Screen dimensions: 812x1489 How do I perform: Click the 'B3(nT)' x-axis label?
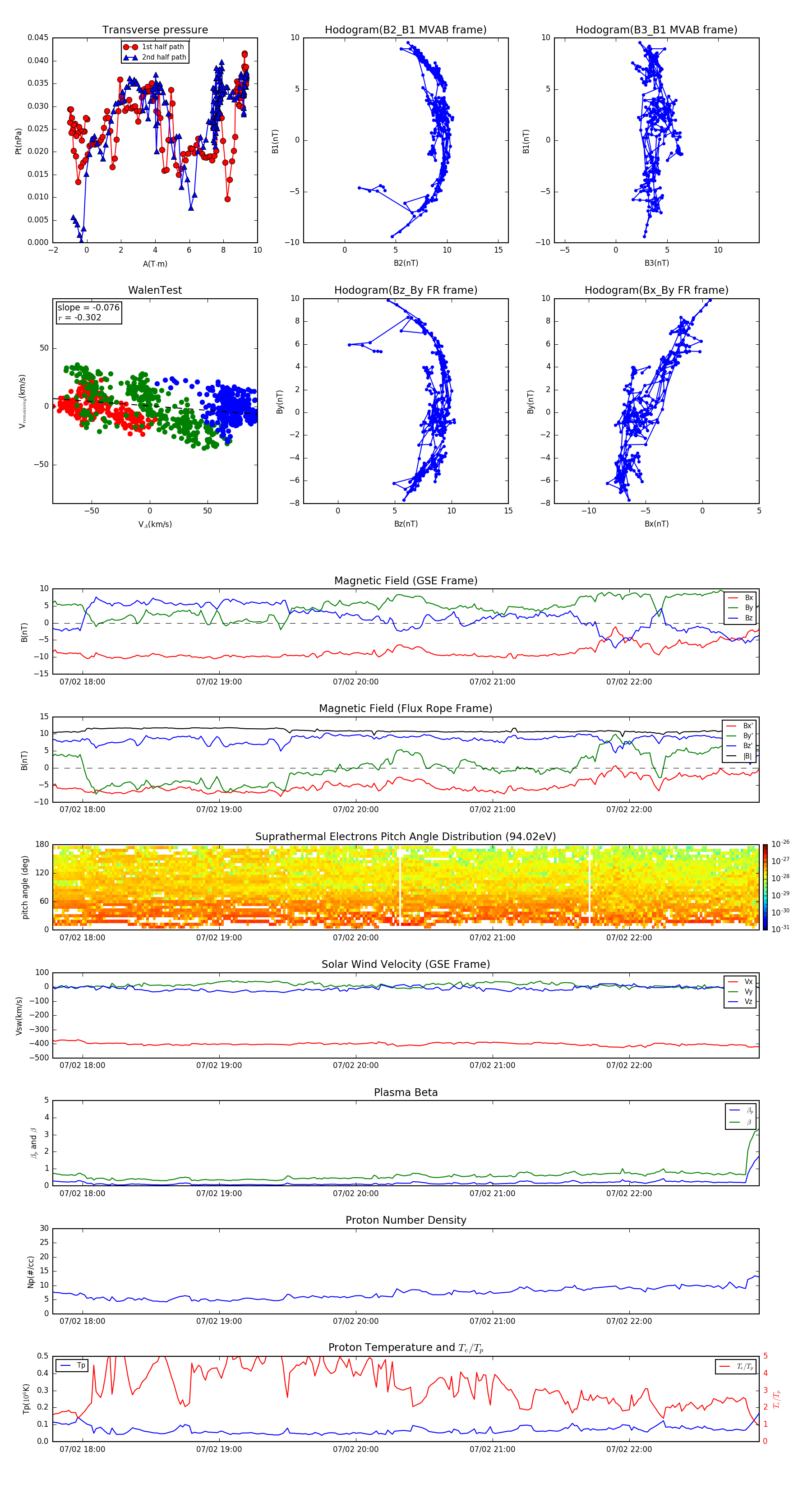click(656, 263)
